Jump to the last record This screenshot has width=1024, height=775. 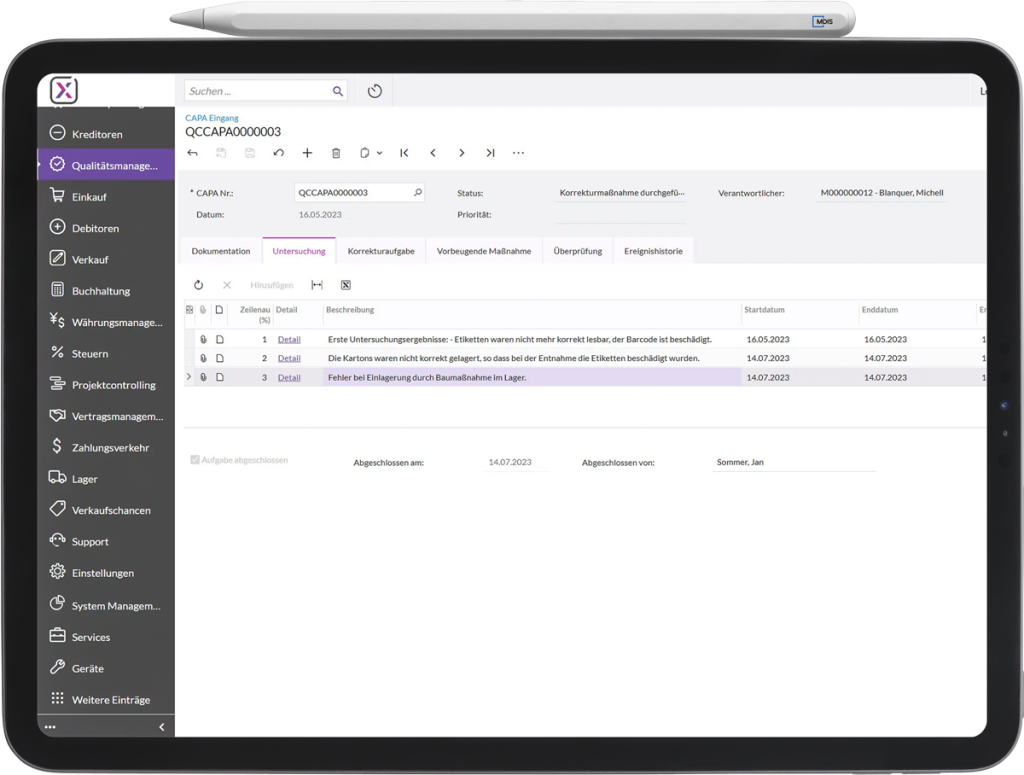click(490, 153)
